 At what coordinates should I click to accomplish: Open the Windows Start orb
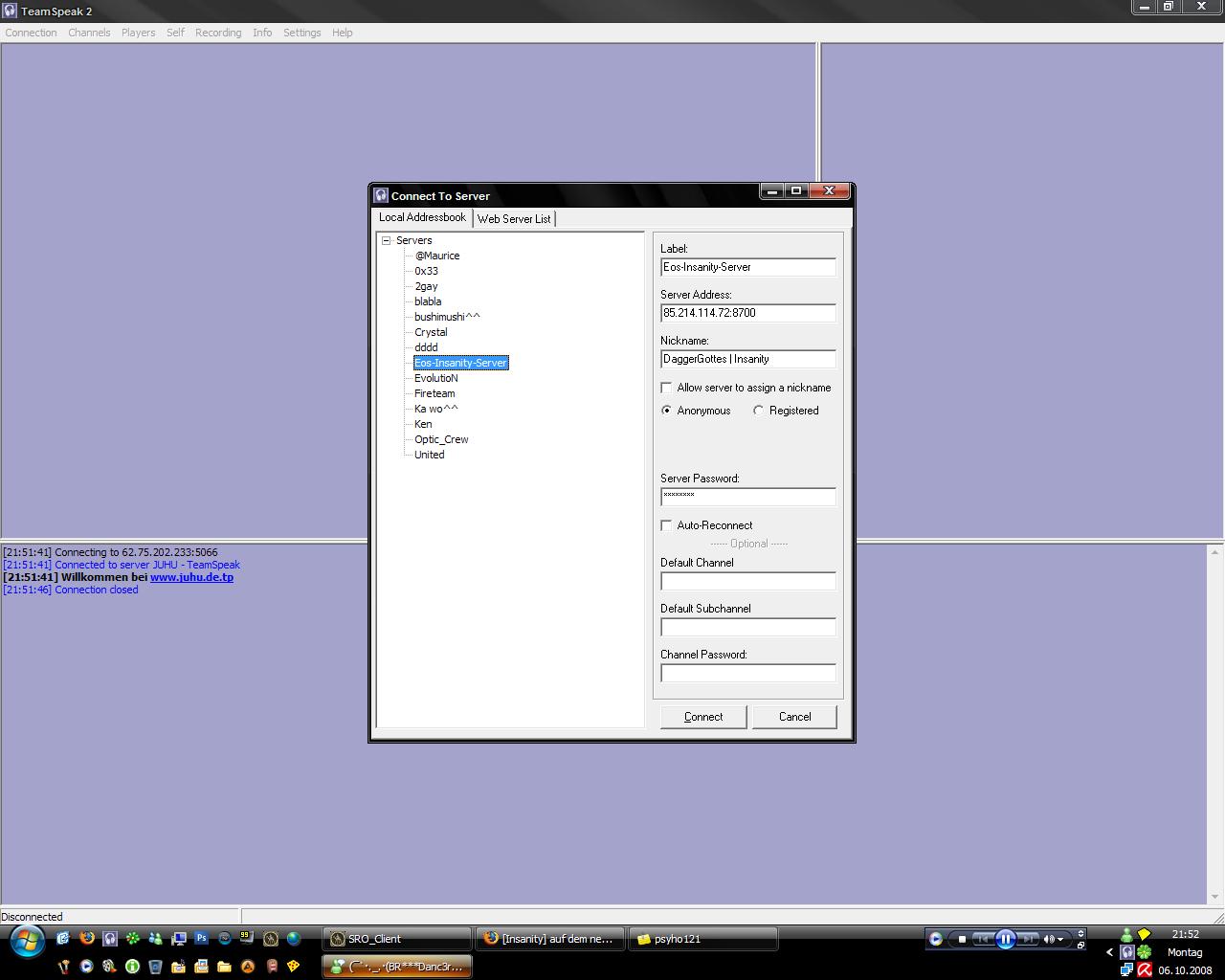pyautogui.click(x=27, y=941)
